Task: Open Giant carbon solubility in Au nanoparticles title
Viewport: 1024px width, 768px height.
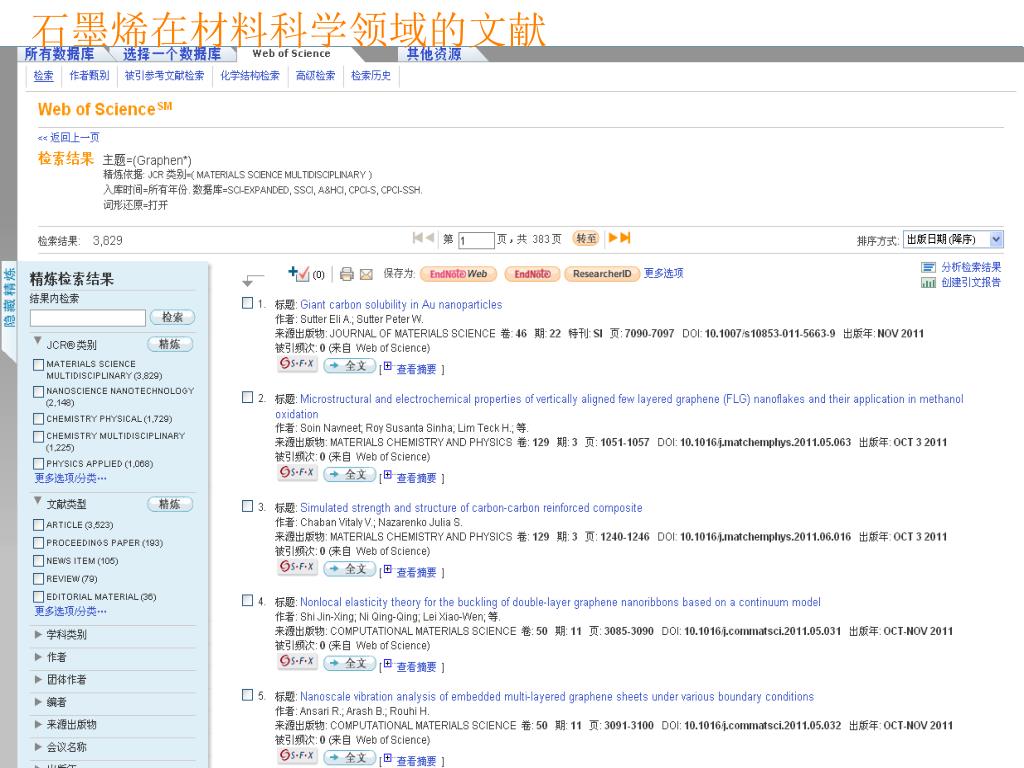Action: tap(401, 304)
